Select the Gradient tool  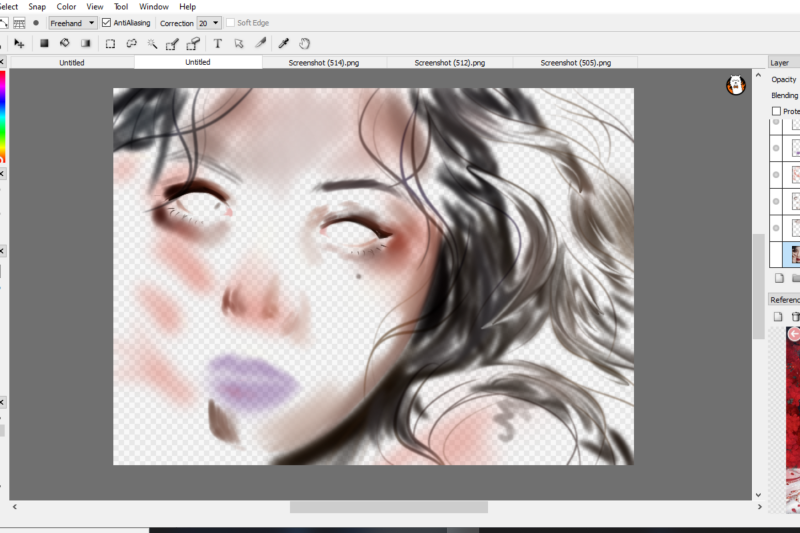[x=86, y=44]
